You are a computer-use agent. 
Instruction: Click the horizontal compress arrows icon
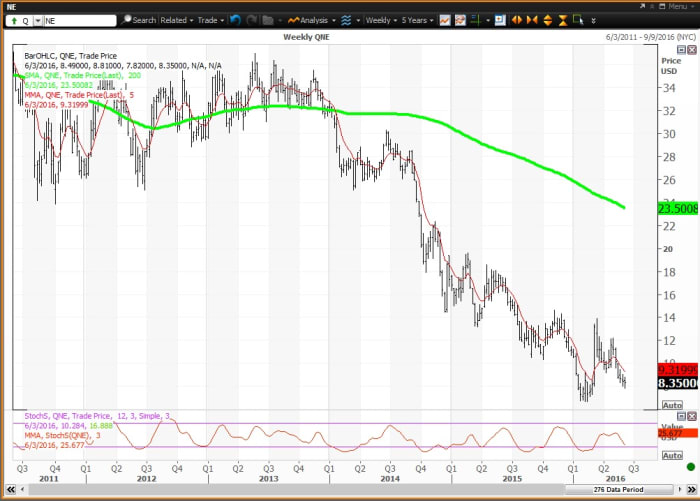(x=533, y=19)
